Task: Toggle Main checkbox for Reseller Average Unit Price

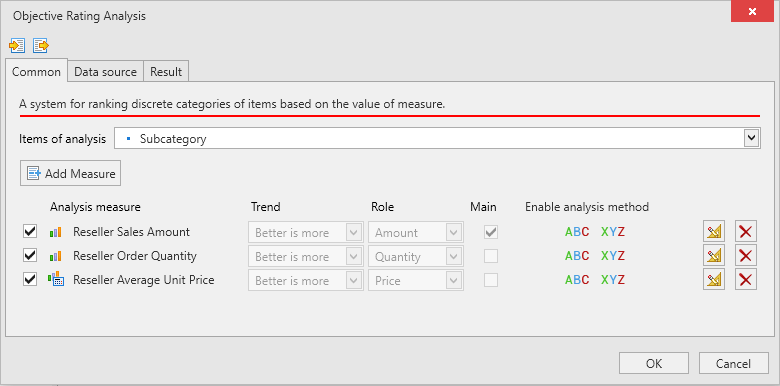Action: tap(491, 280)
